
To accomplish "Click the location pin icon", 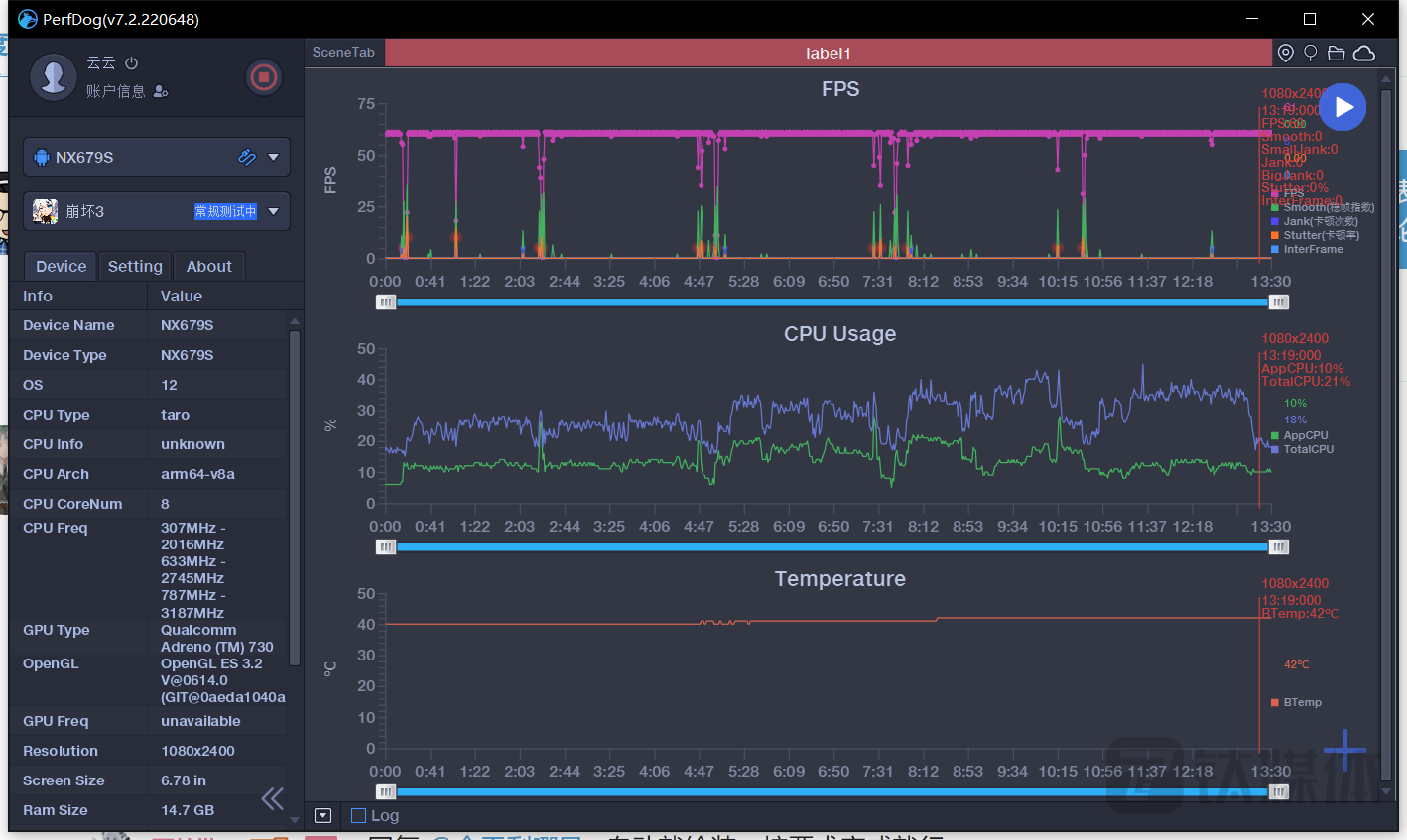I will point(1285,54).
